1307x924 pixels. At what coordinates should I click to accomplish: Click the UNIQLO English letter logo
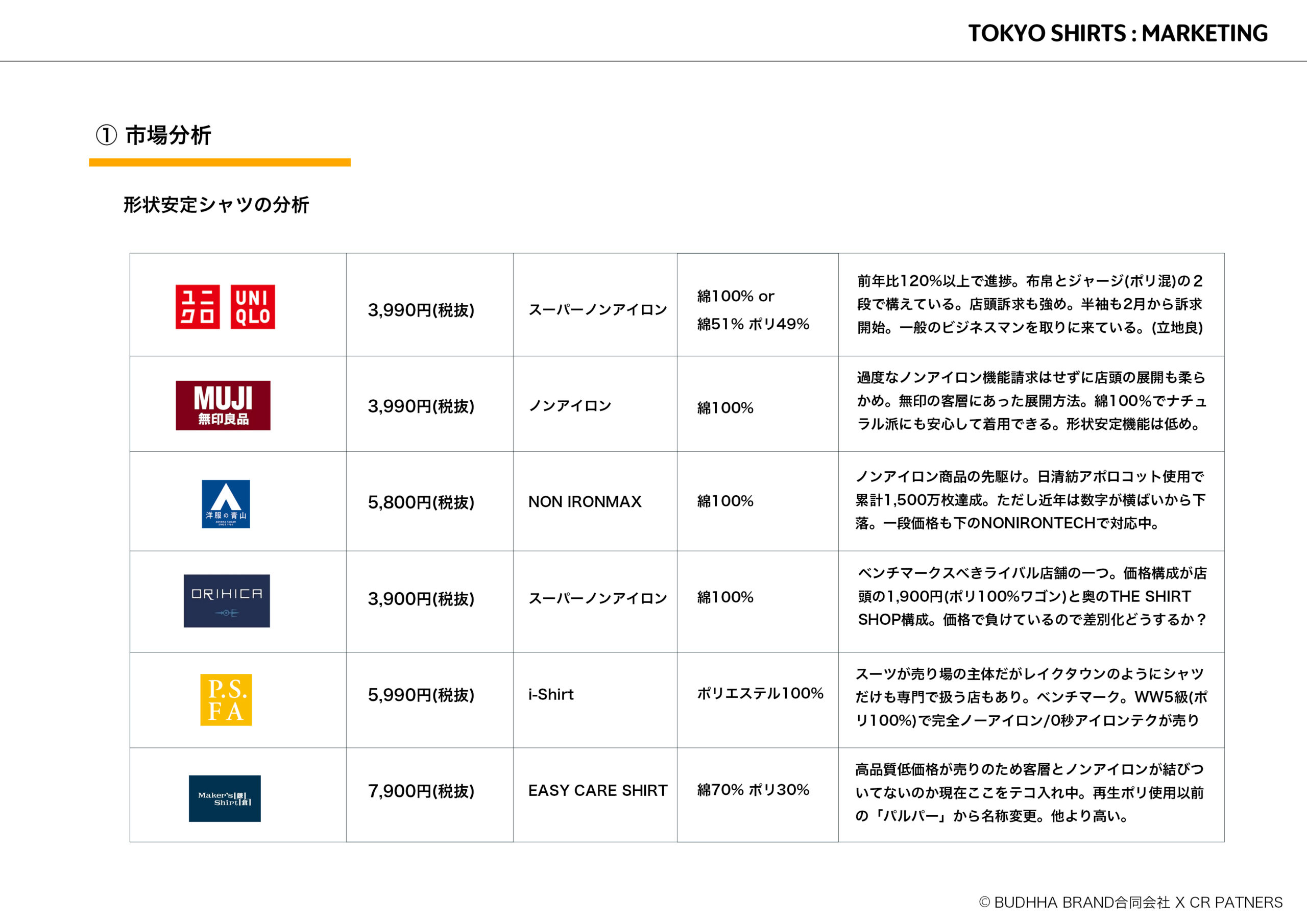252,307
